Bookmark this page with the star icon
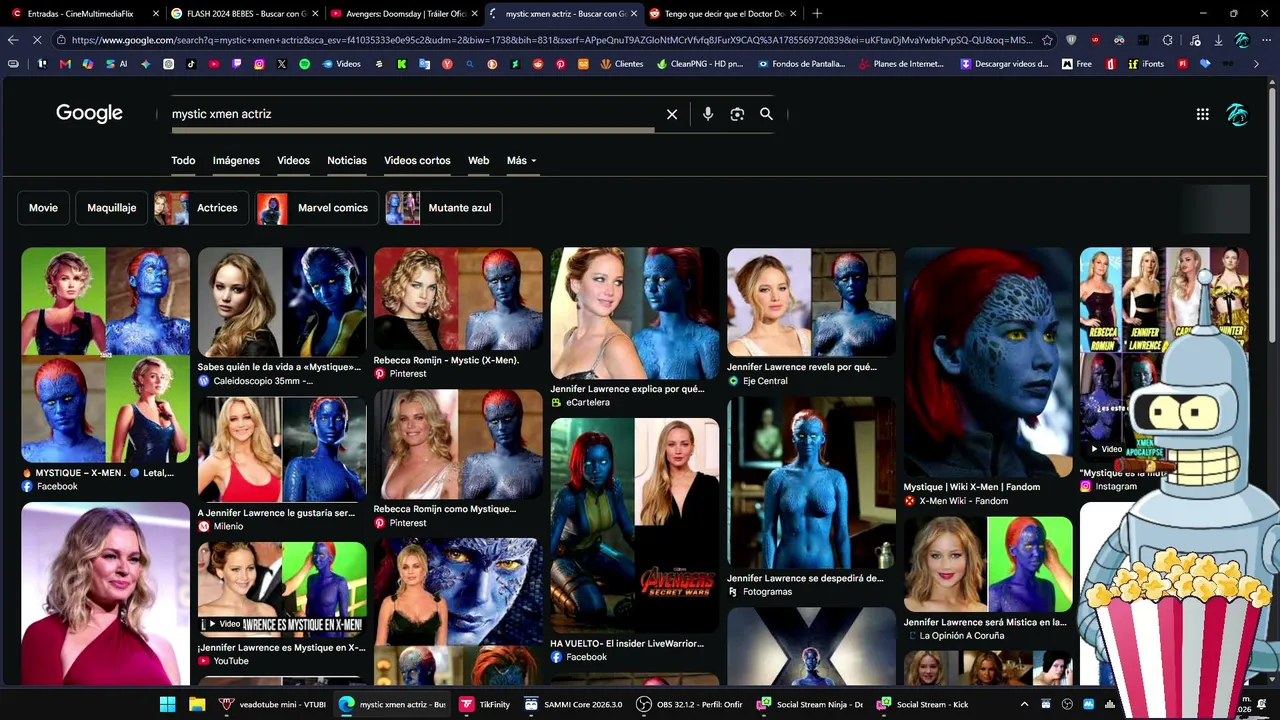 (x=1047, y=40)
